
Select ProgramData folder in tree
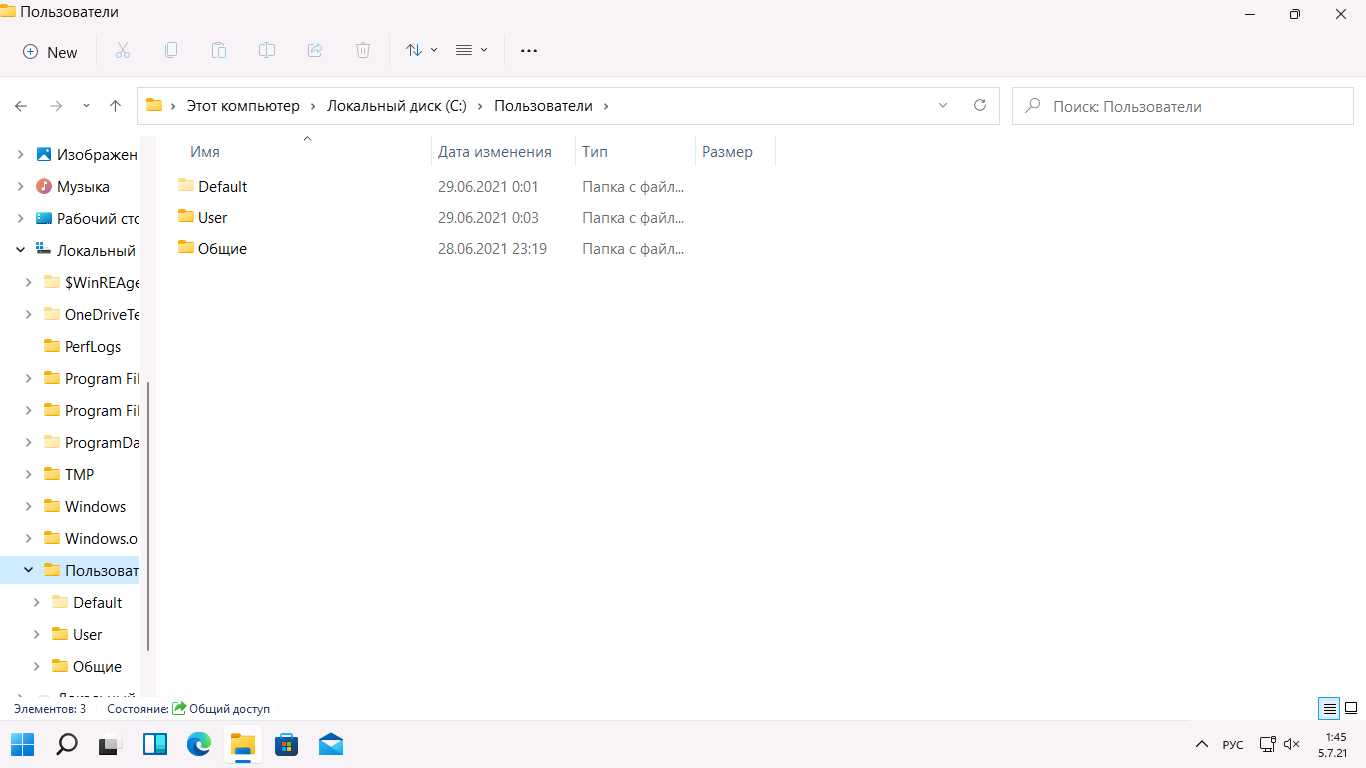[102, 443]
